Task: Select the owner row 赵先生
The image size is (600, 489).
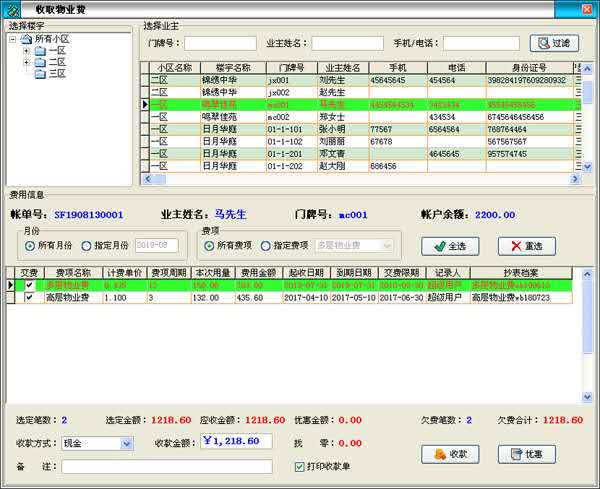Action: (362, 92)
